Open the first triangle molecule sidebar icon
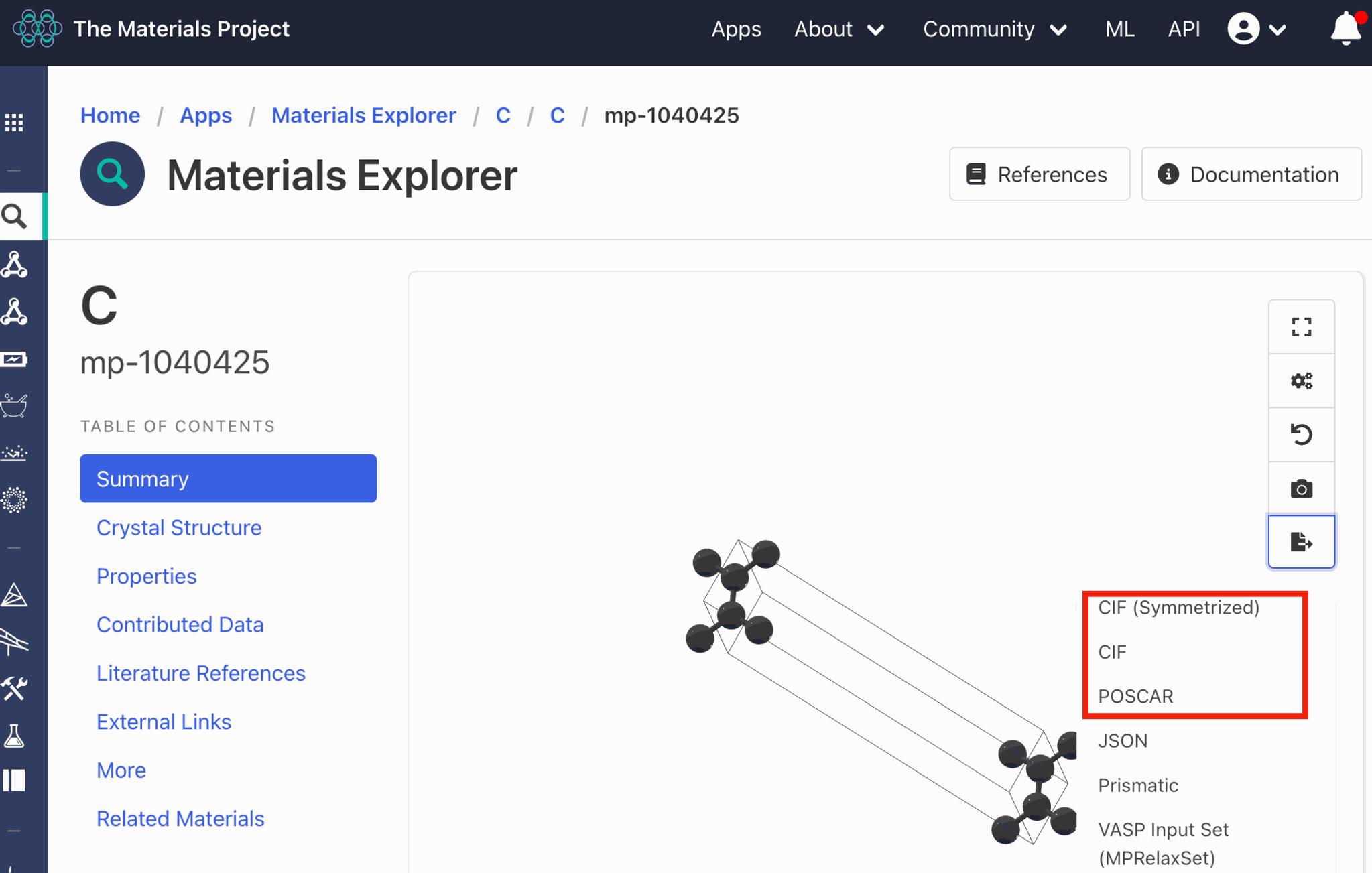This screenshot has height=873, width=1372. [x=14, y=265]
